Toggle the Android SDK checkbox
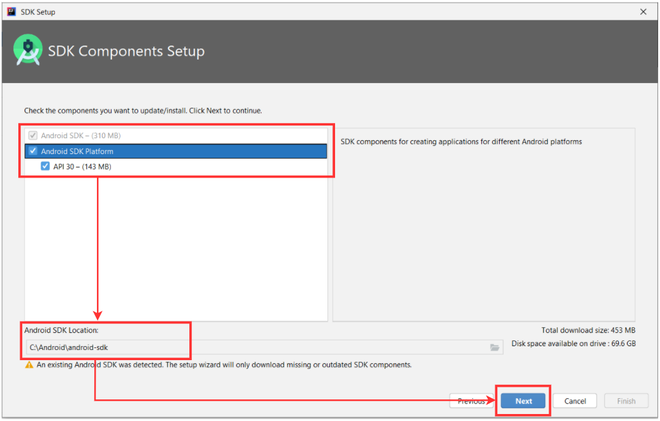This screenshot has width=660, height=421. [32, 135]
